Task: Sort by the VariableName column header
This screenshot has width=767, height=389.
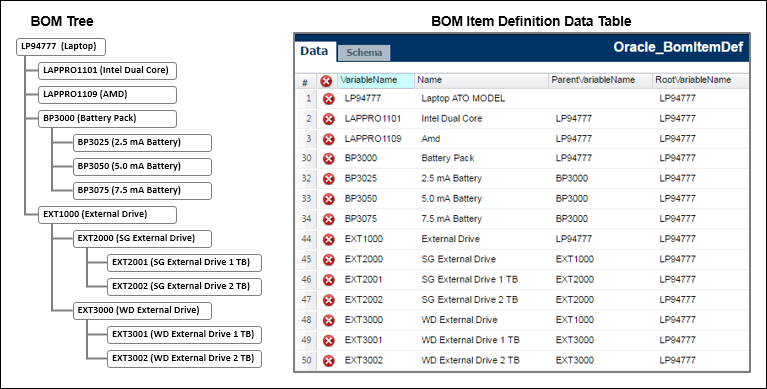Action: (376, 80)
